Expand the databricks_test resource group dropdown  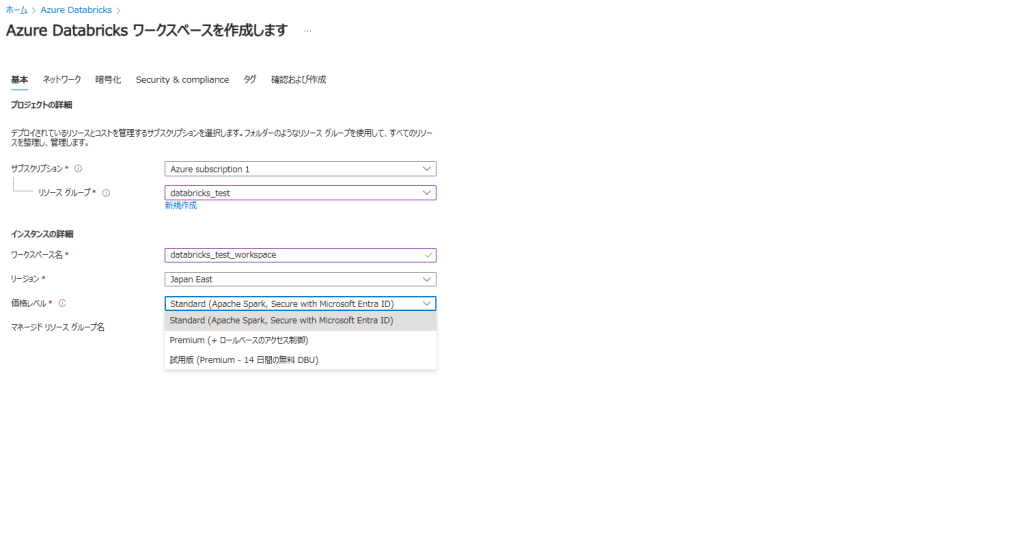pyautogui.click(x=300, y=193)
